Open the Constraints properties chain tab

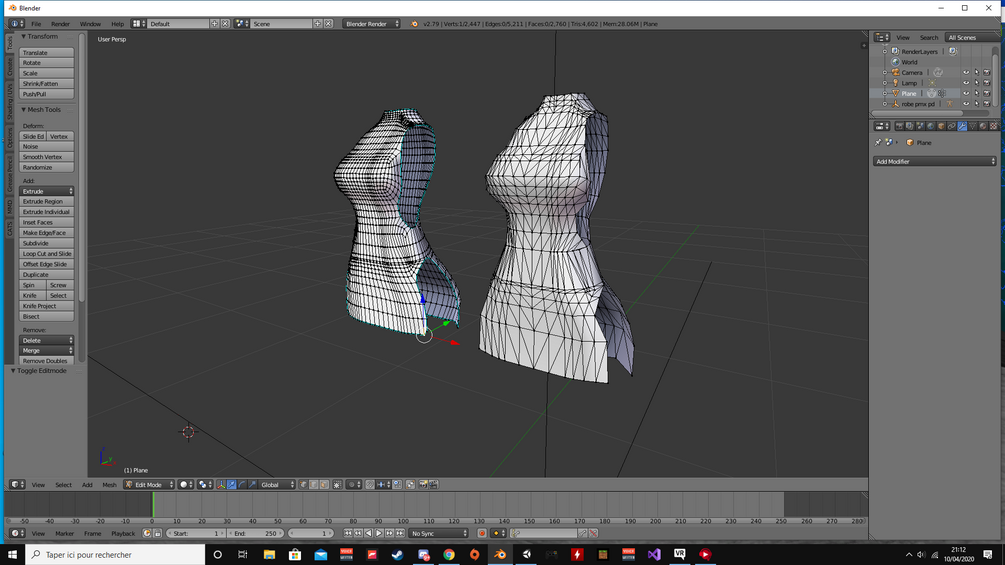click(951, 126)
